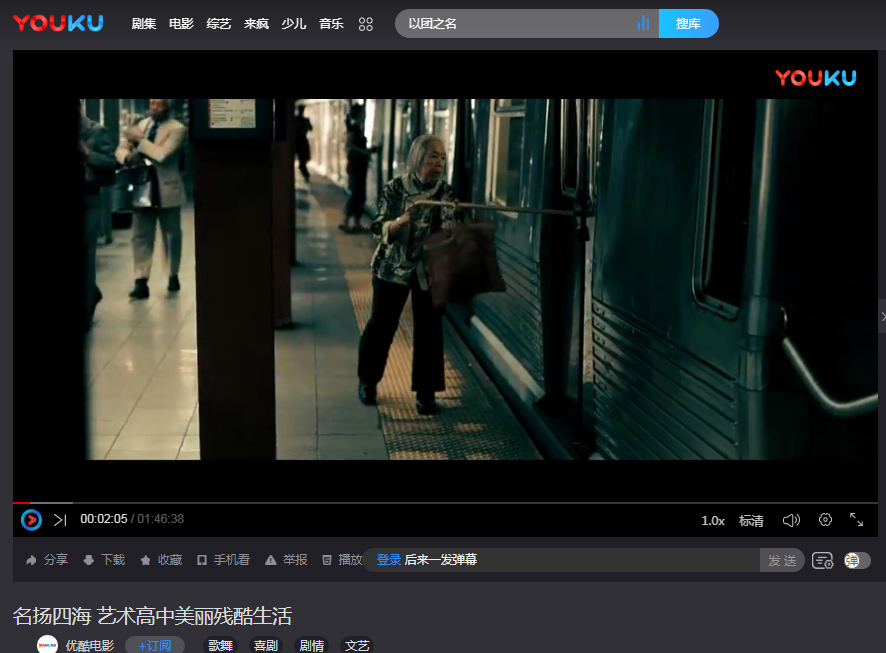Screen dimensions: 886x653
Task: Open the 1.0x playback speed menu
Action: point(713,521)
